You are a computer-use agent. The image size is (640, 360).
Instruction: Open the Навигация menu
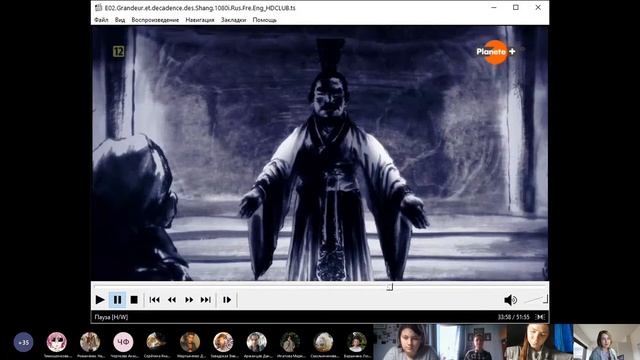point(200,20)
